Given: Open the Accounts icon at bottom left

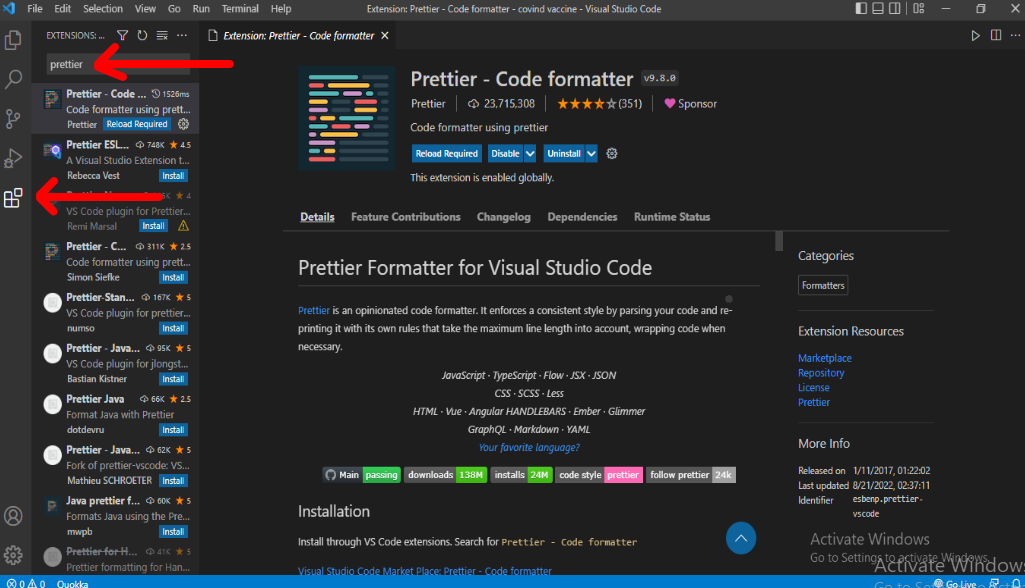Looking at the screenshot, I should coord(14,516).
